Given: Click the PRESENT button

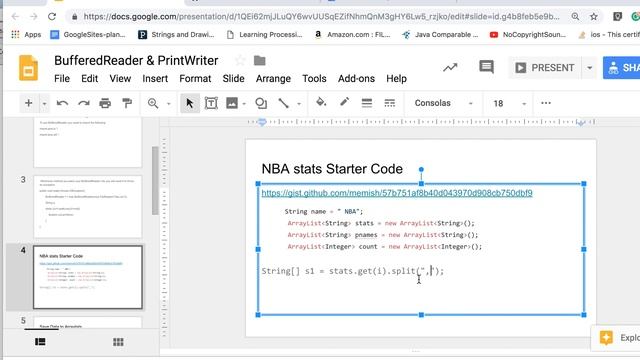Looking at the screenshot, I should [545, 68].
